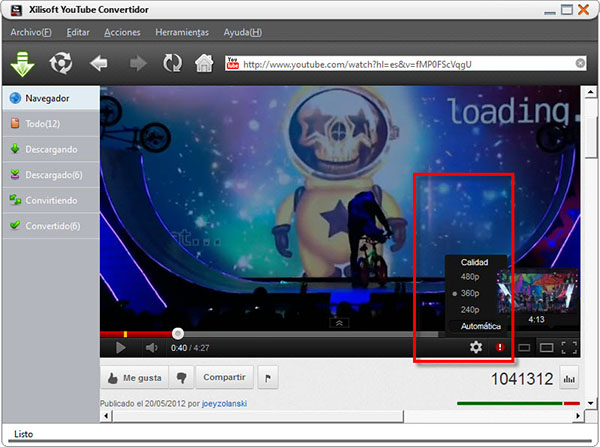This screenshot has height=447, width=600.
Task: Play the video with the play button
Action: (x=121, y=347)
